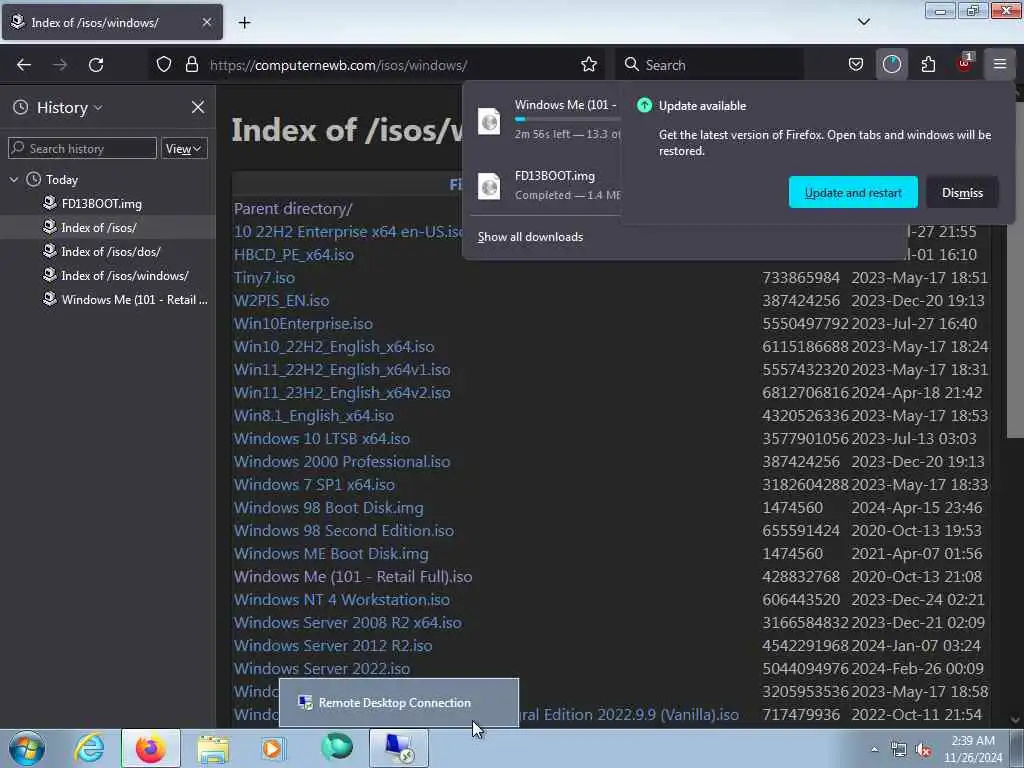Click the Search history field
Screen dimensions: 1024x768
tap(82, 148)
